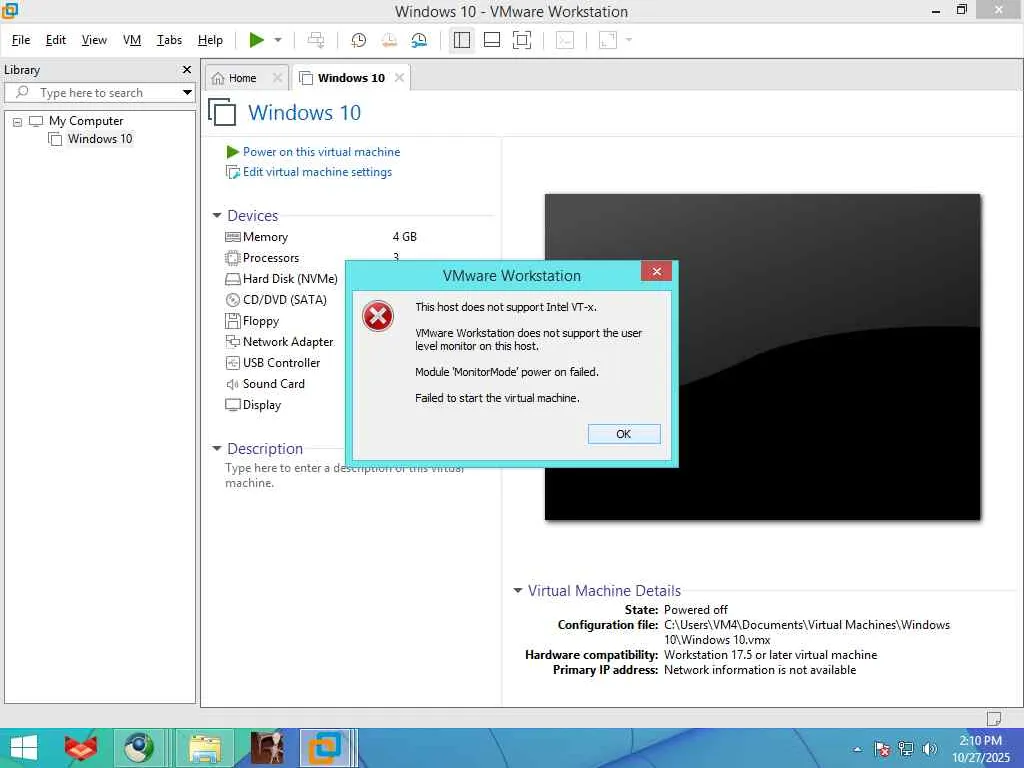Click the description text entry area

[x=346, y=475]
